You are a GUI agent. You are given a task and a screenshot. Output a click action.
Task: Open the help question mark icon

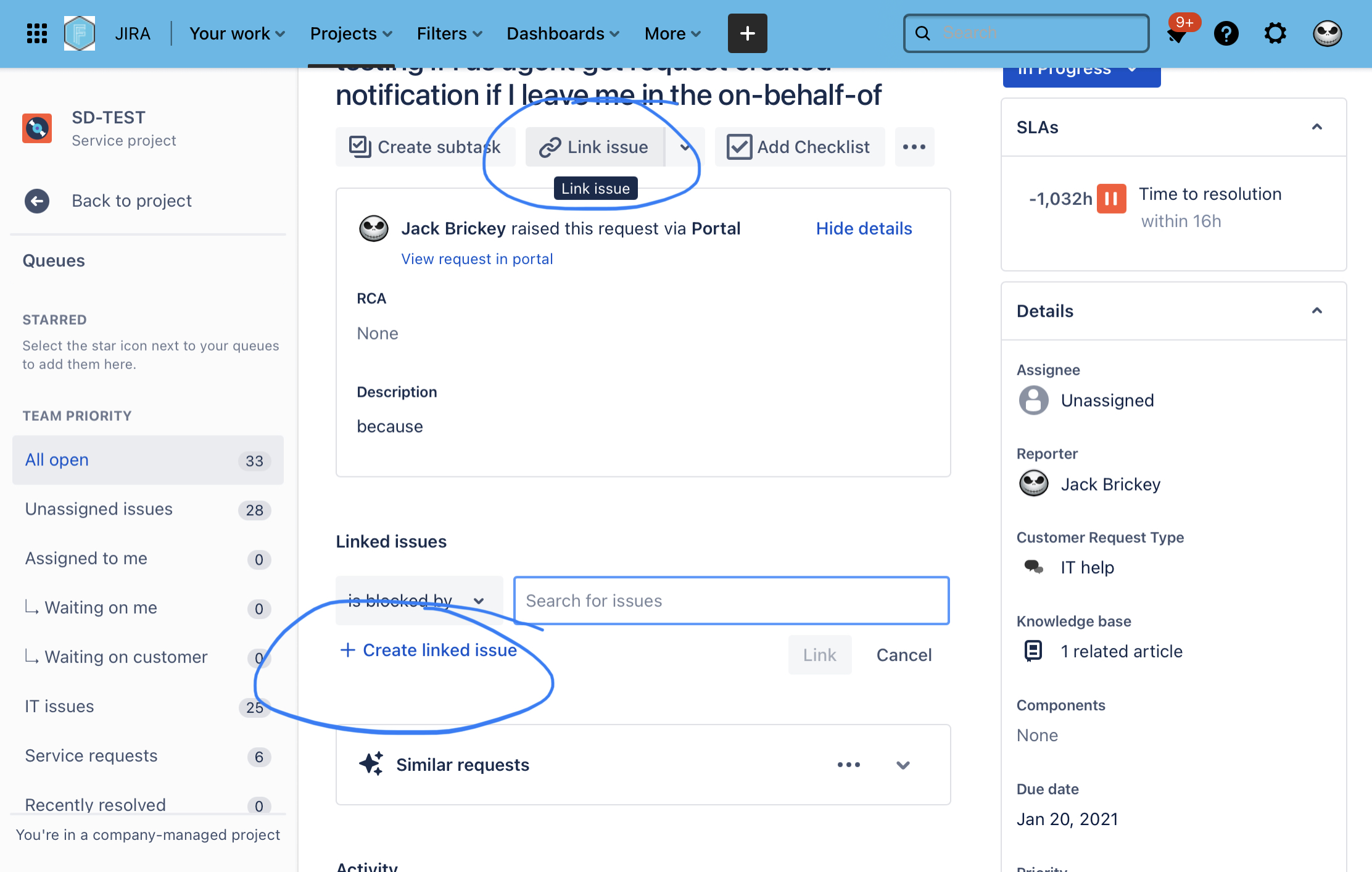pos(1226,33)
